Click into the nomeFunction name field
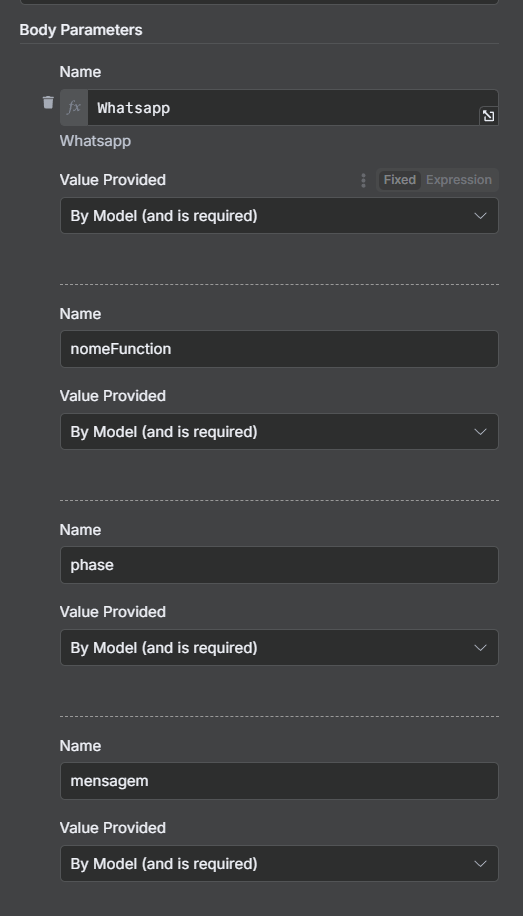The image size is (523, 916). point(279,349)
